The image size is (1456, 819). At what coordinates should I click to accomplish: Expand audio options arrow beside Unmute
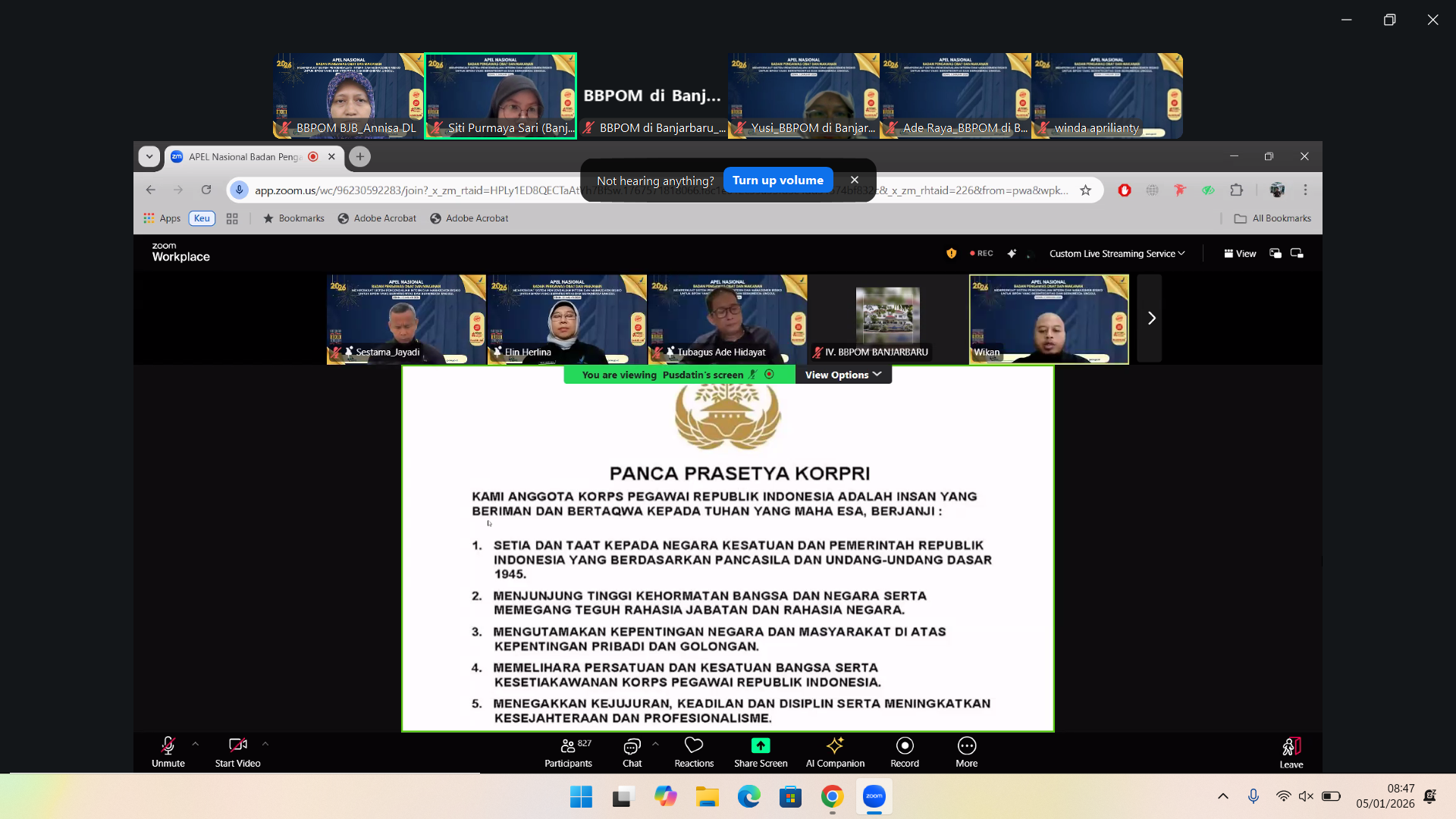point(196,744)
